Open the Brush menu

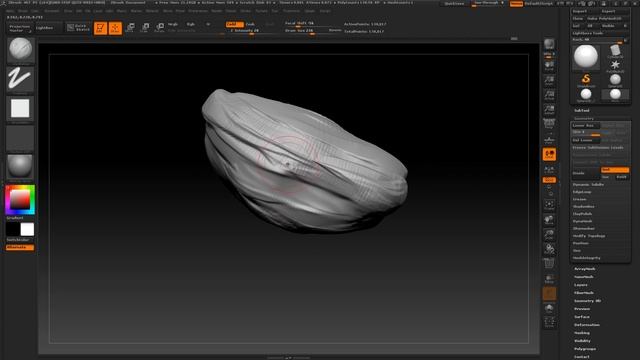pyautogui.click(x=23, y=11)
